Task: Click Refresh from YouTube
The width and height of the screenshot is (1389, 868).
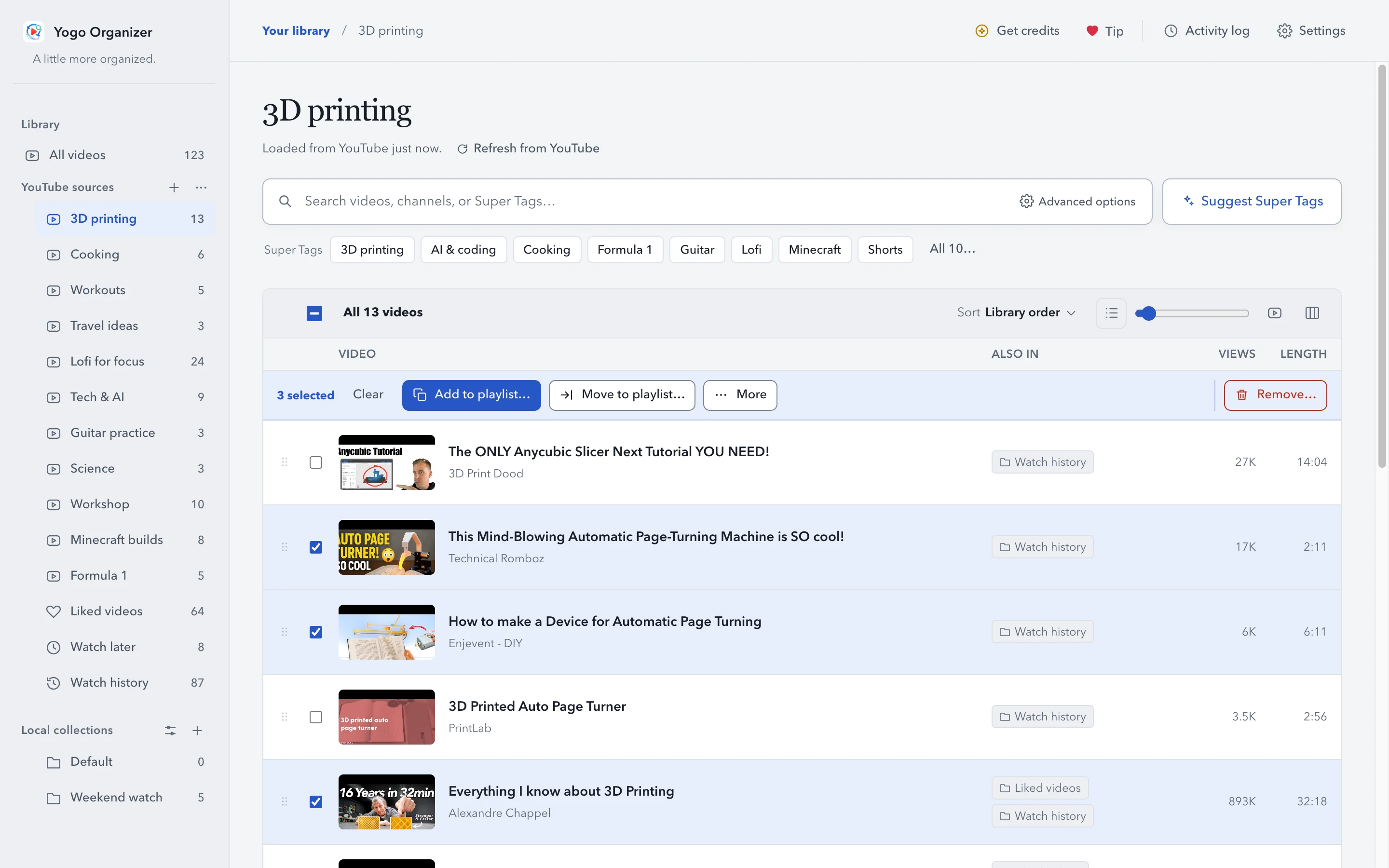Action: 528,149
